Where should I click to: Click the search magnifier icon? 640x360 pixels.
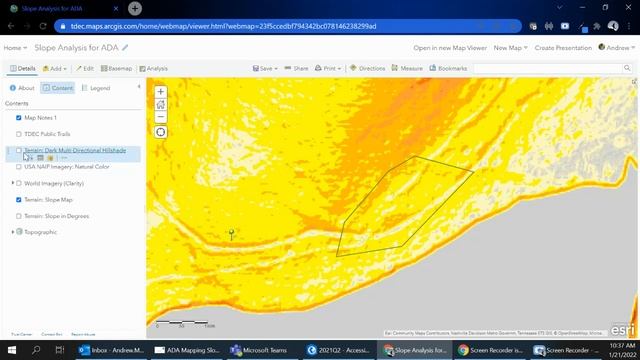(627, 68)
